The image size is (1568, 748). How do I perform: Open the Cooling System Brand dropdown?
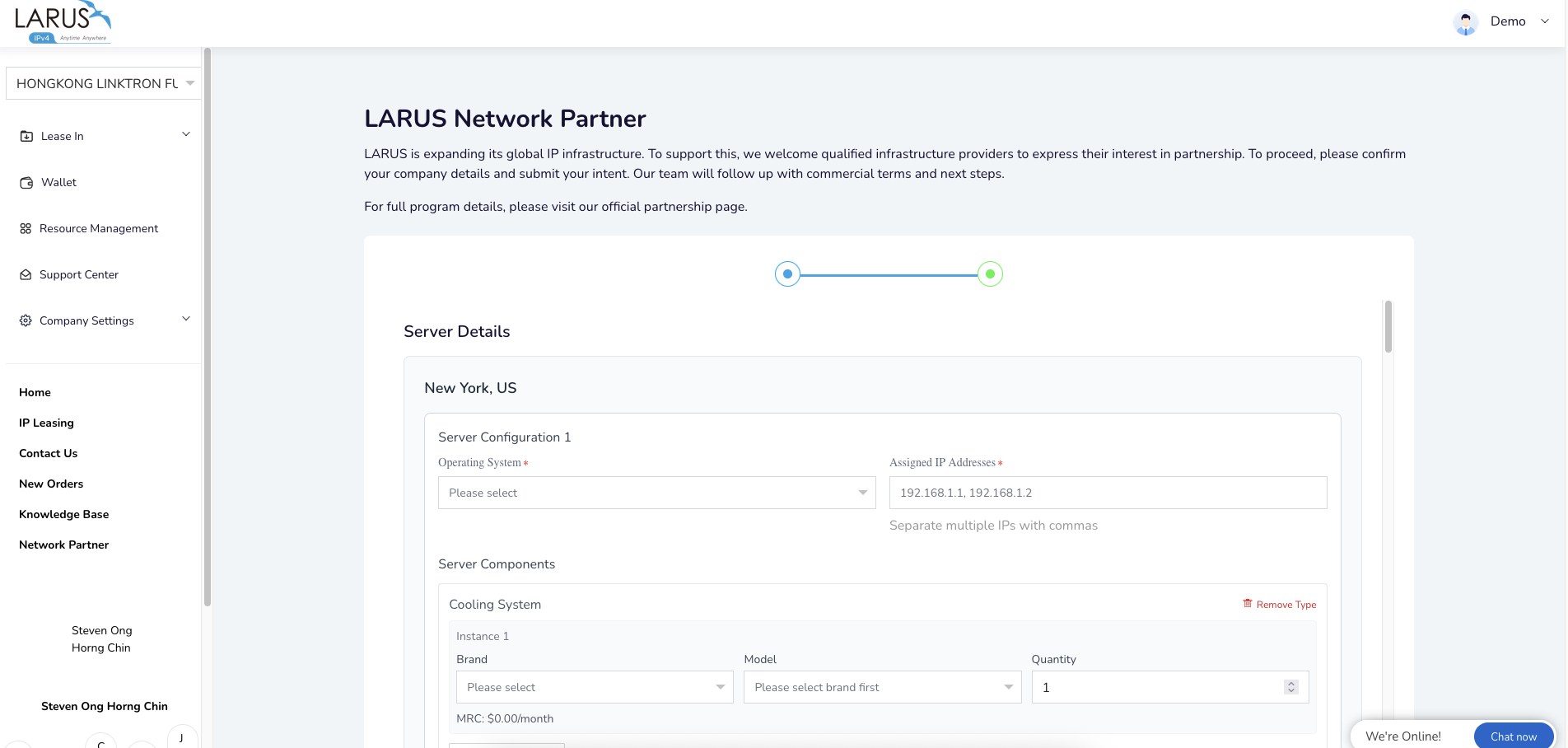pos(595,687)
